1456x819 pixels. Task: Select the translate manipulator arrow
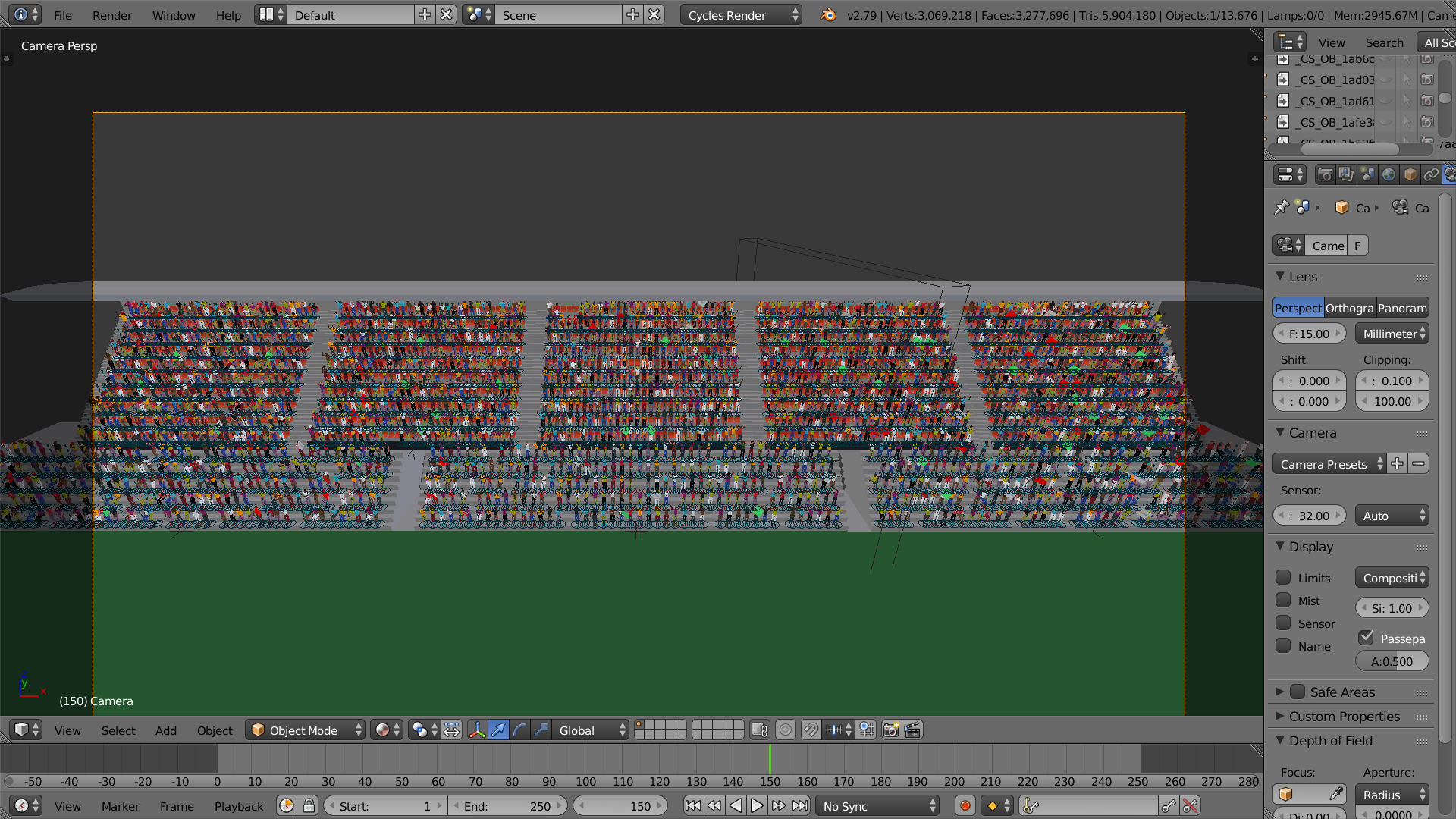click(498, 730)
